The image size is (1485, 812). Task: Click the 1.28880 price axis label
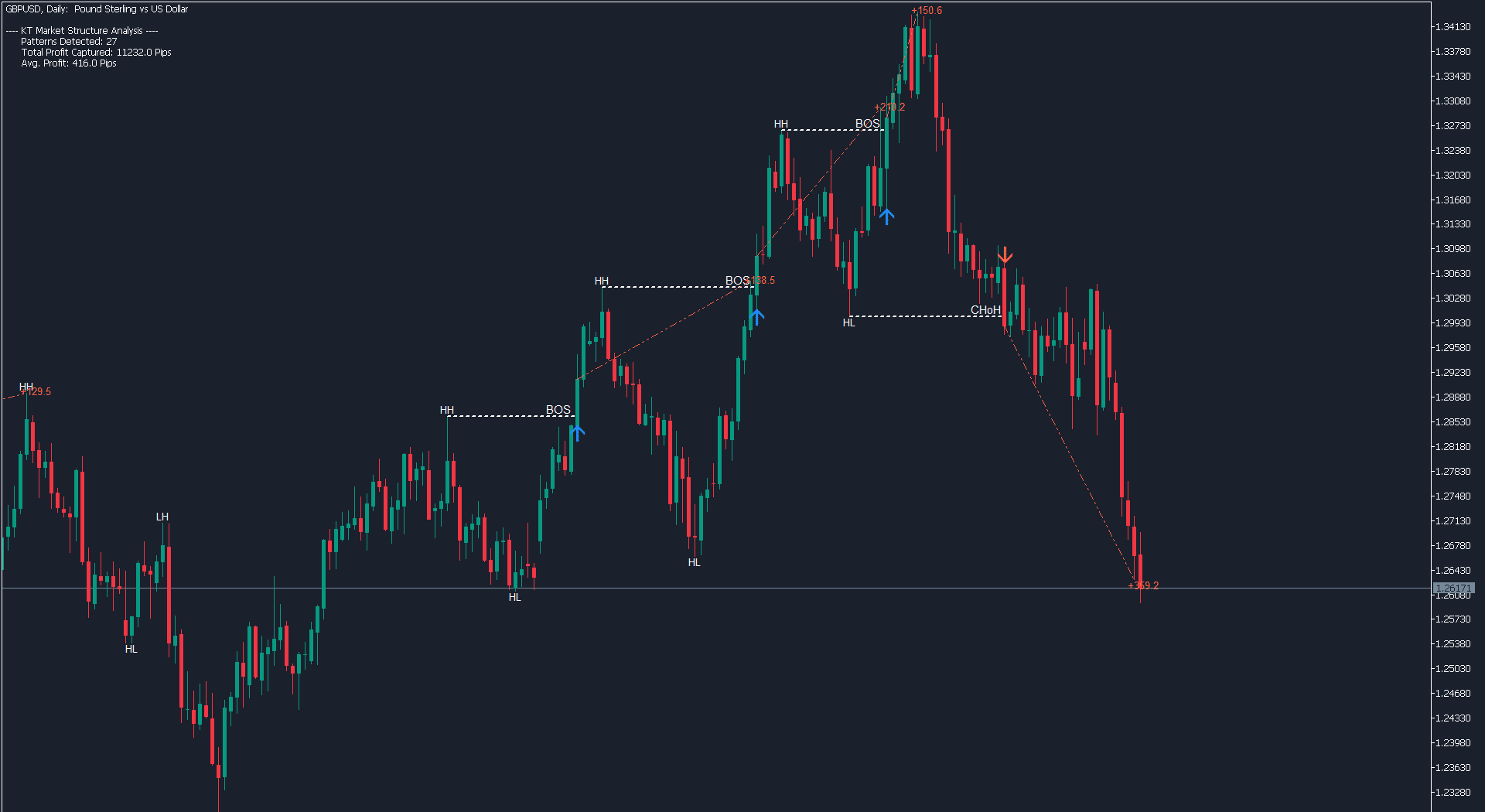(1453, 397)
